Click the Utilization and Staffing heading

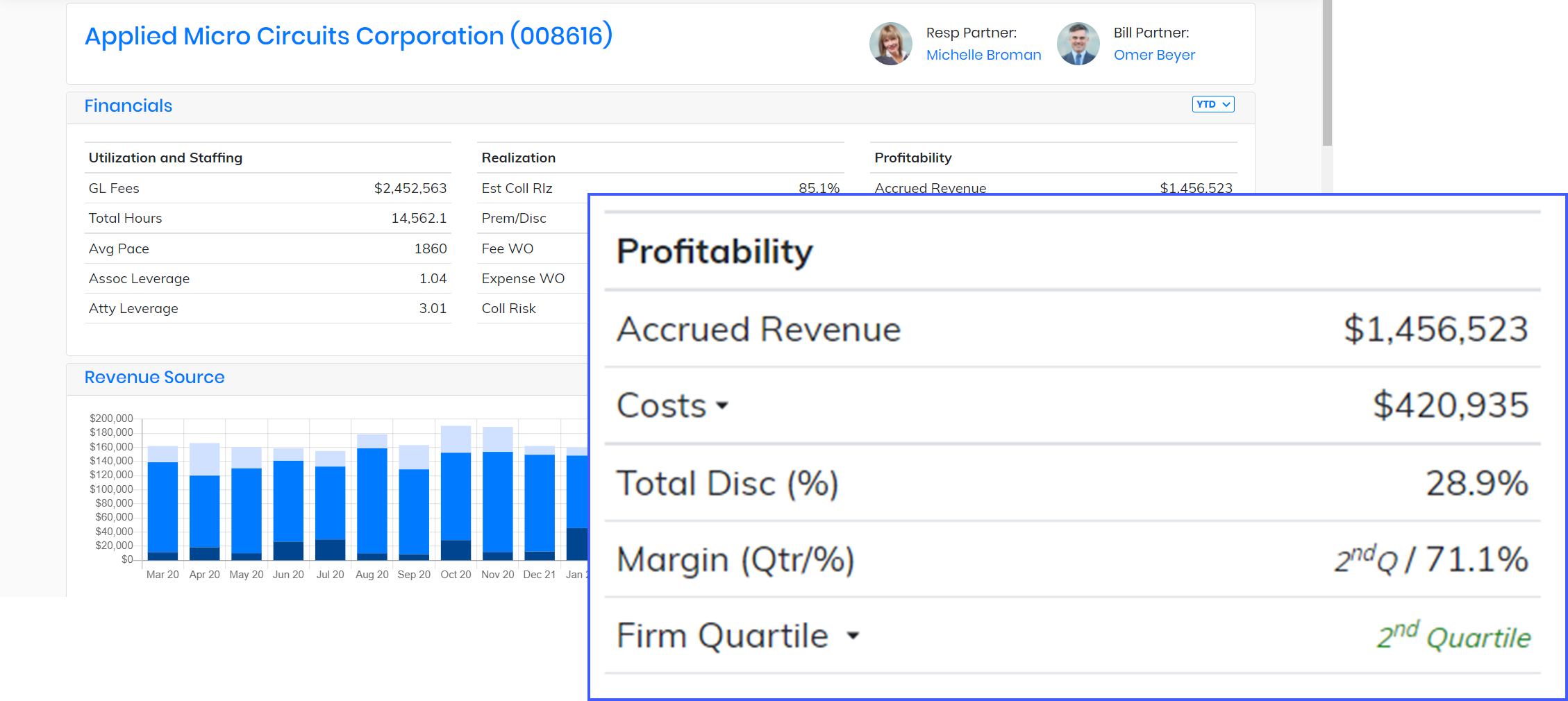165,158
